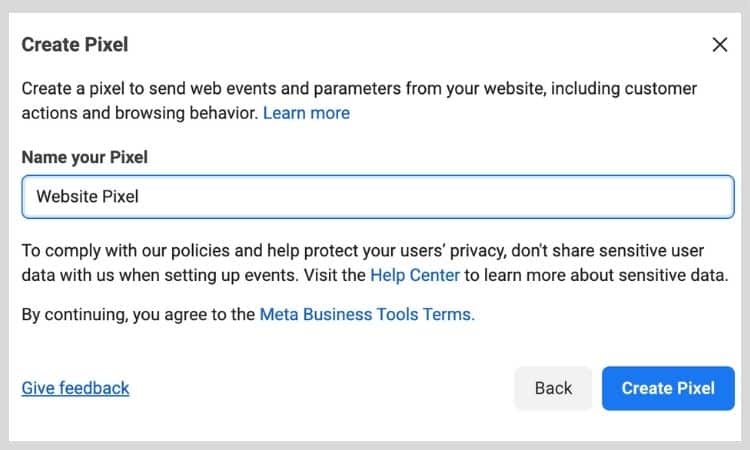Click the Give feedback link

[x=76, y=388]
